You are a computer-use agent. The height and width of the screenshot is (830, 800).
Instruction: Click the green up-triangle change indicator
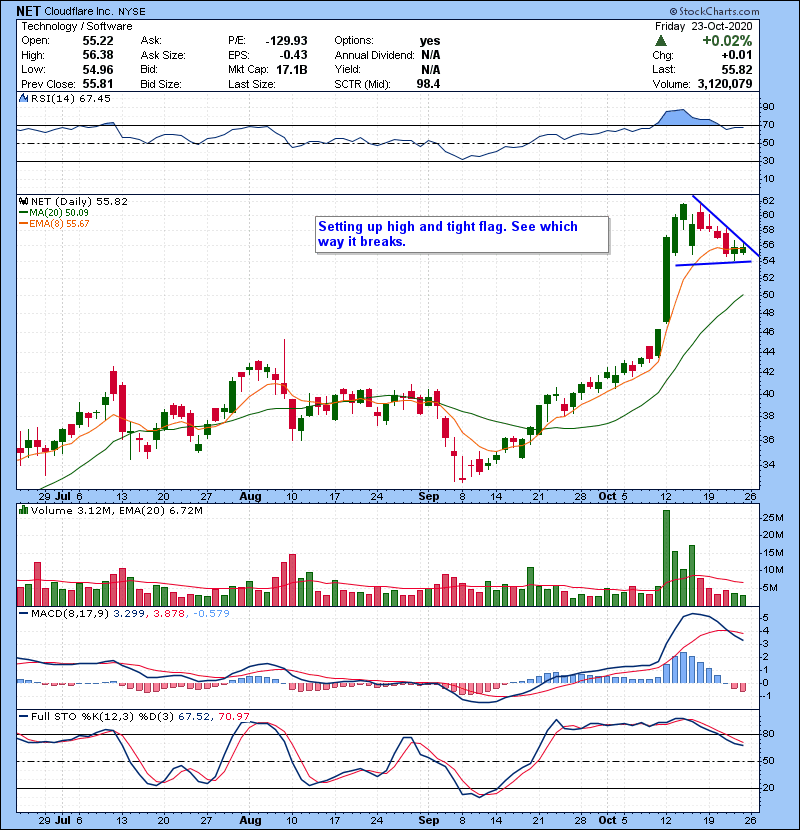click(x=660, y=41)
